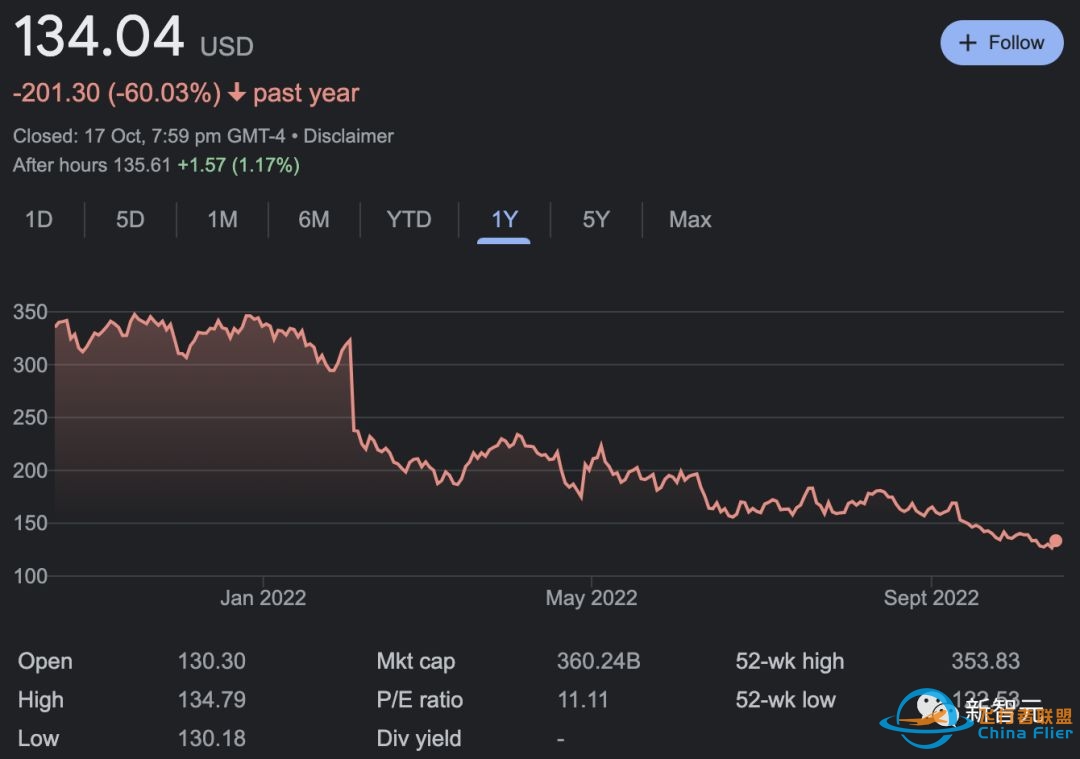The image size is (1080, 759).
Task: Click the plus icon in Follow button
Action: 967,43
